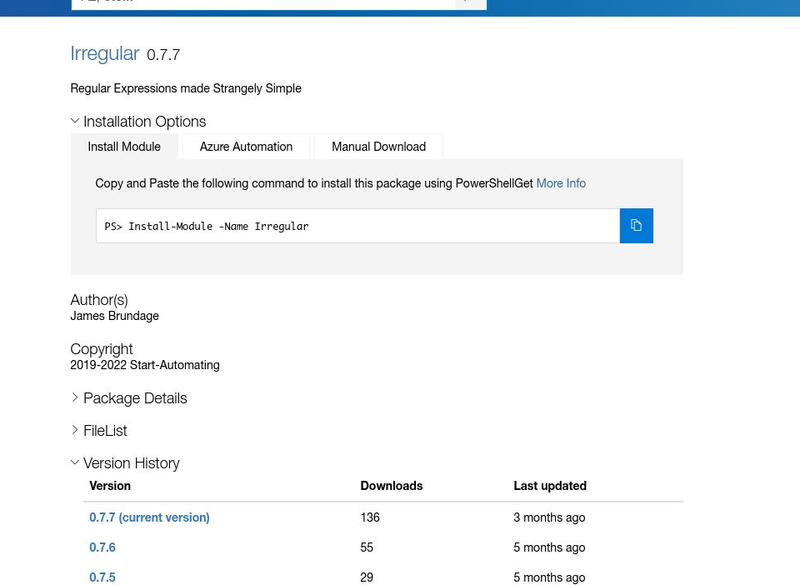The width and height of the screenshot is (800, 585).
Task: Collapse the Installation Options section
Action: point(138,121)
